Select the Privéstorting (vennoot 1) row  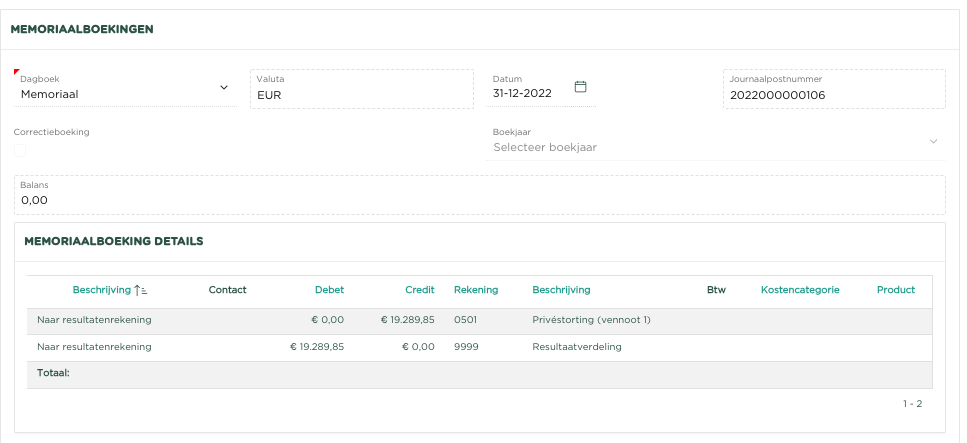tap(591, 320)
